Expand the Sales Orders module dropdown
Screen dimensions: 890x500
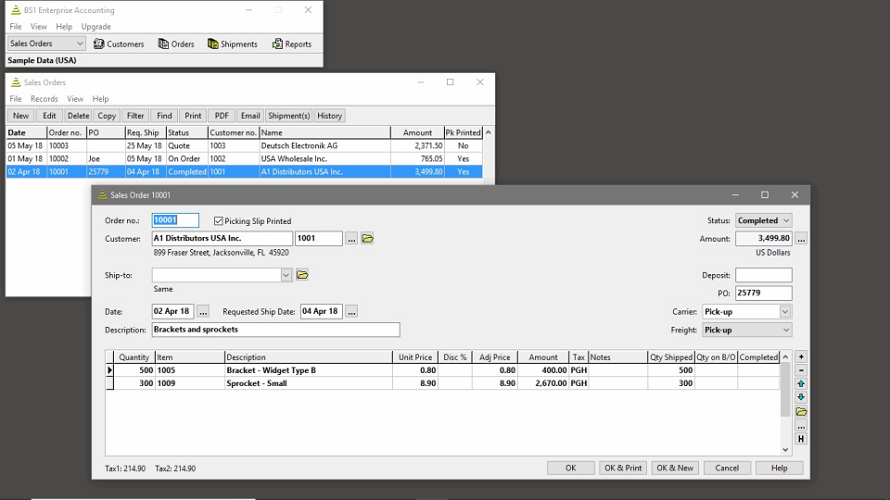[x=79, y=44]
